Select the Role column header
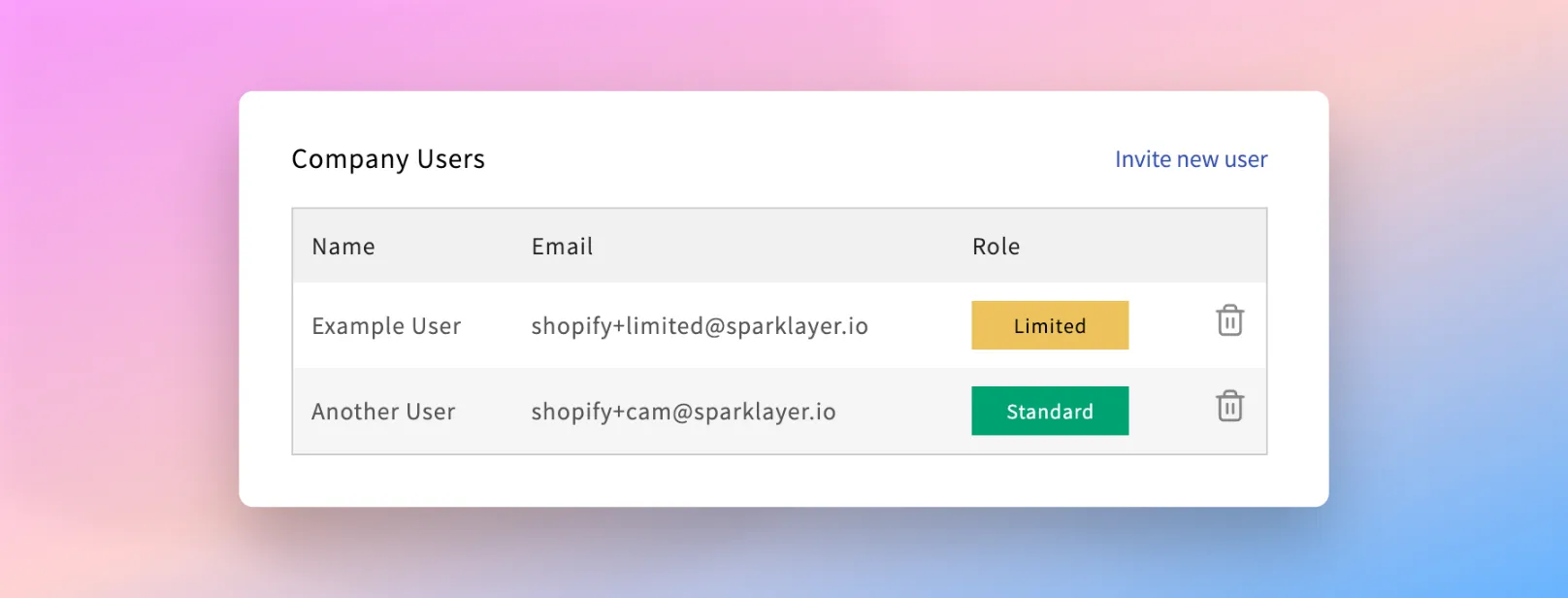This screenshot has height=598, width=1568. pos(996,247)
